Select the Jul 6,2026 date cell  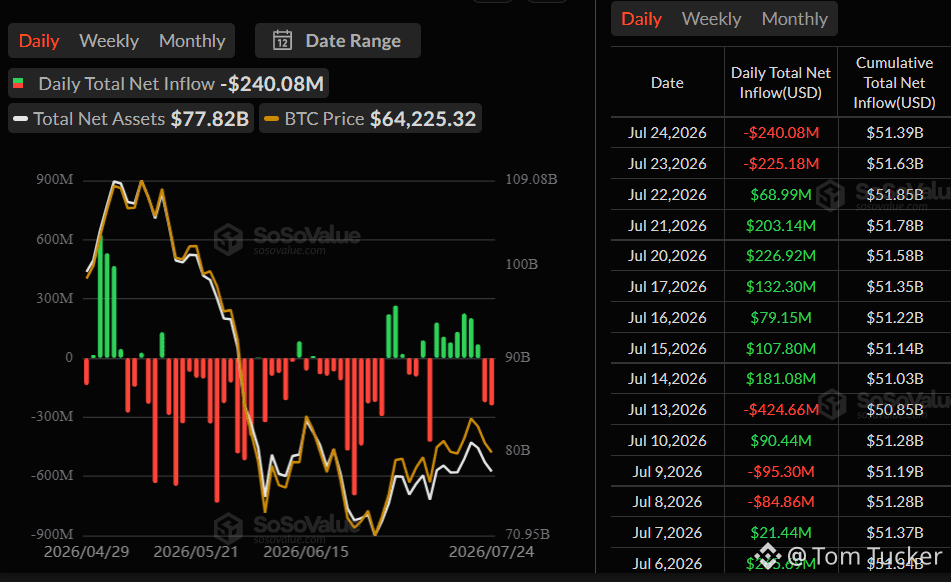click(667, 563)
